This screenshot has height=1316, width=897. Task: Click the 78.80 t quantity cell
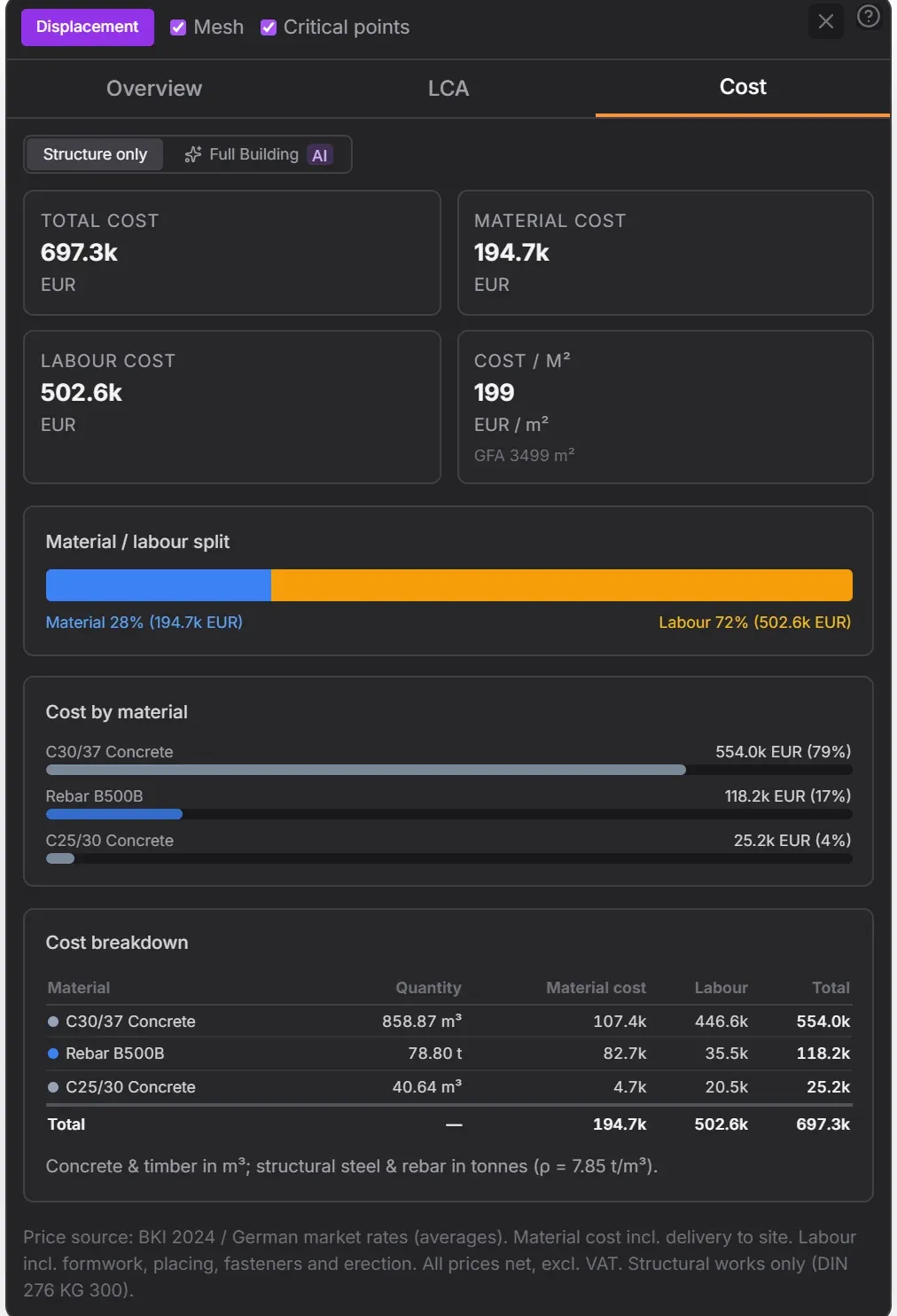pos(435,1054)
